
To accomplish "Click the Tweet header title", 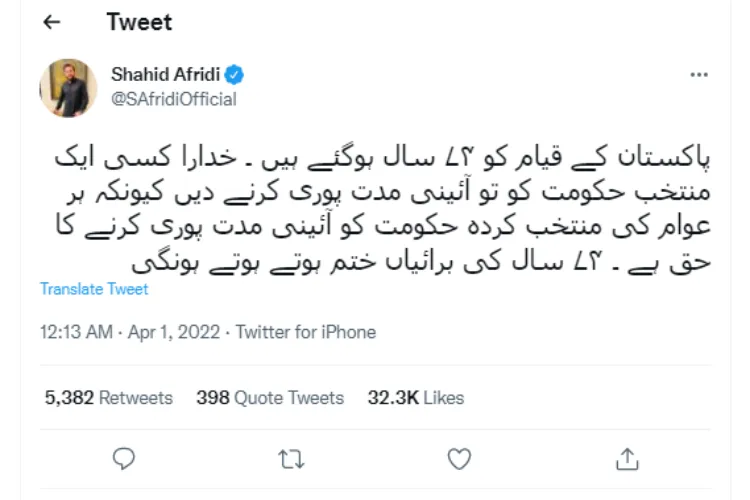I will pos(139,22).
